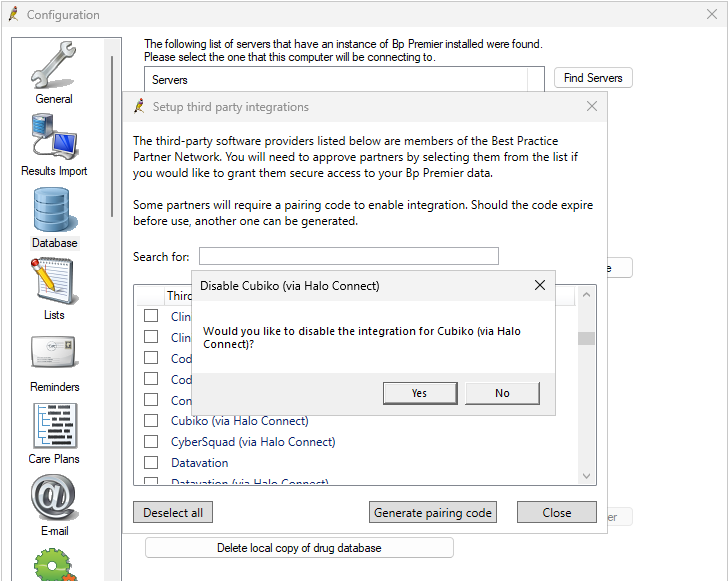Viewport: 728px width, 581px height.
Task: Open the E-mail settings icon
Action: coord(54,498)
